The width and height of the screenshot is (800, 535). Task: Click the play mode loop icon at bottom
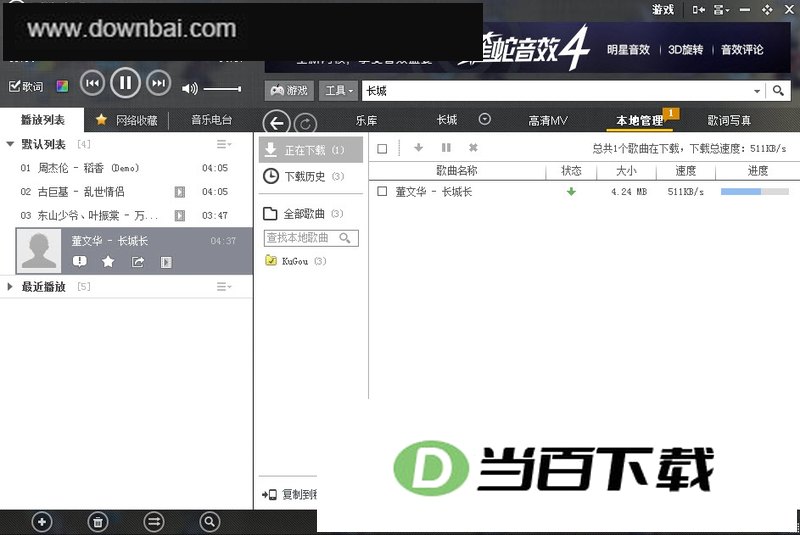click(x=154, y=522)
